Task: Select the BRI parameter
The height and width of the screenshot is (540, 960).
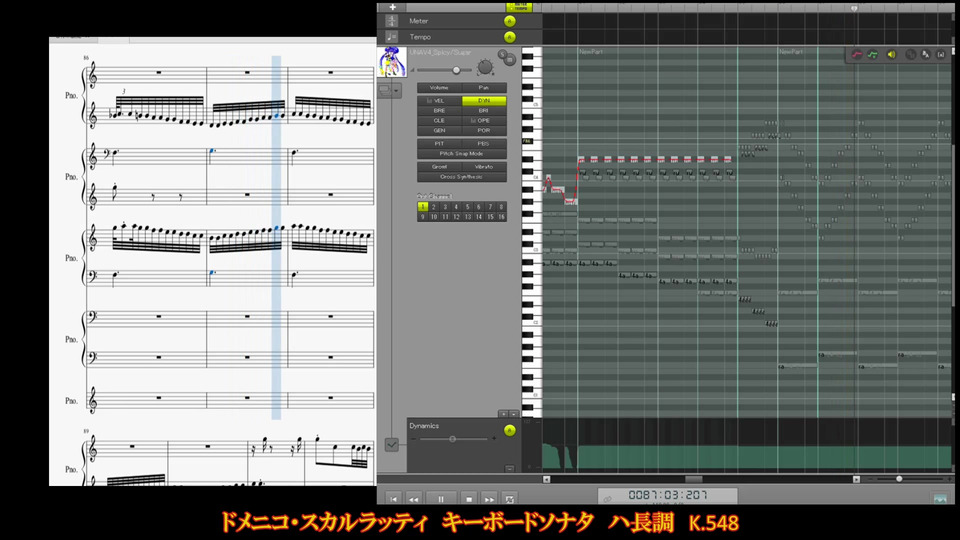Action: (484, 111)
